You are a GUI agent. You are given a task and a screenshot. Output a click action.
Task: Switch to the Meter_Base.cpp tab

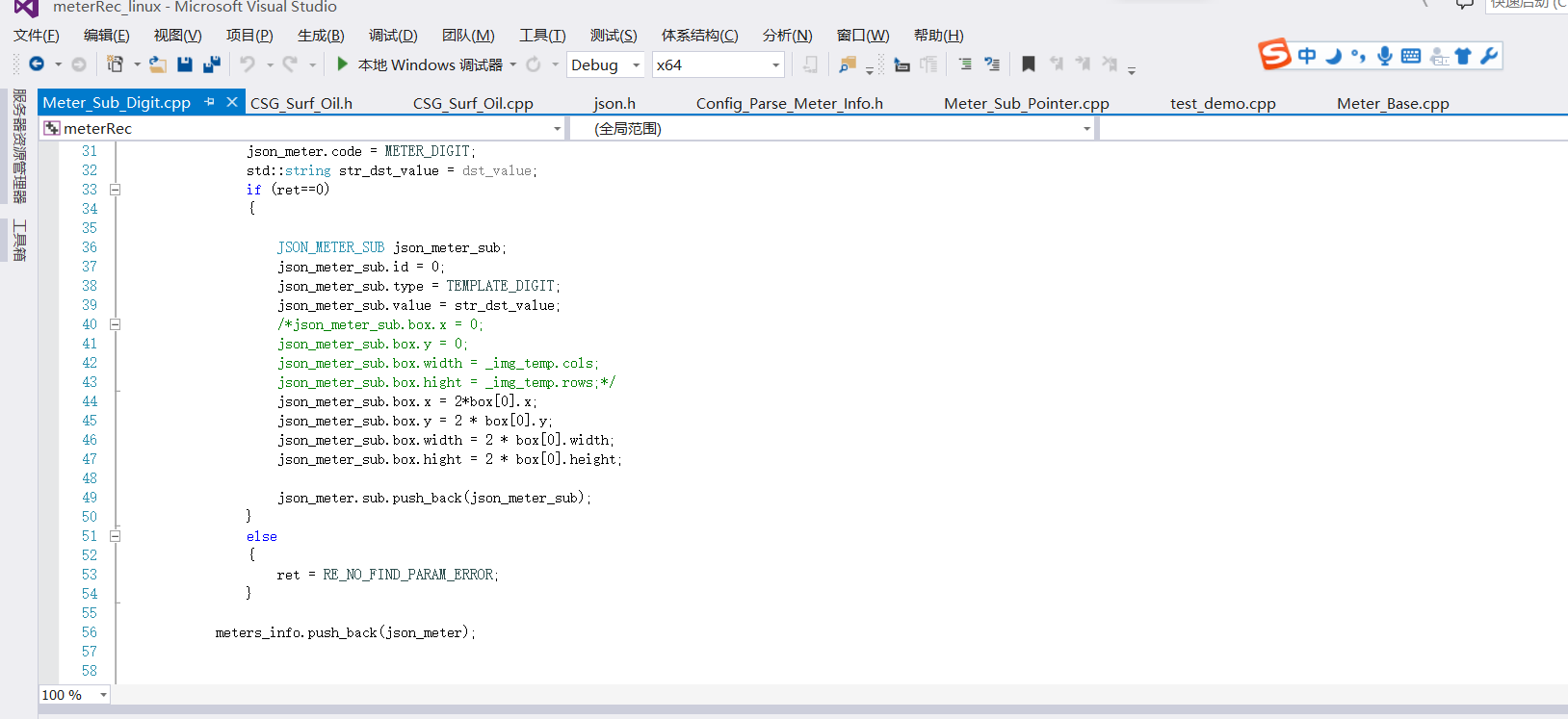pyautogui.click(x=1393, y=103)
